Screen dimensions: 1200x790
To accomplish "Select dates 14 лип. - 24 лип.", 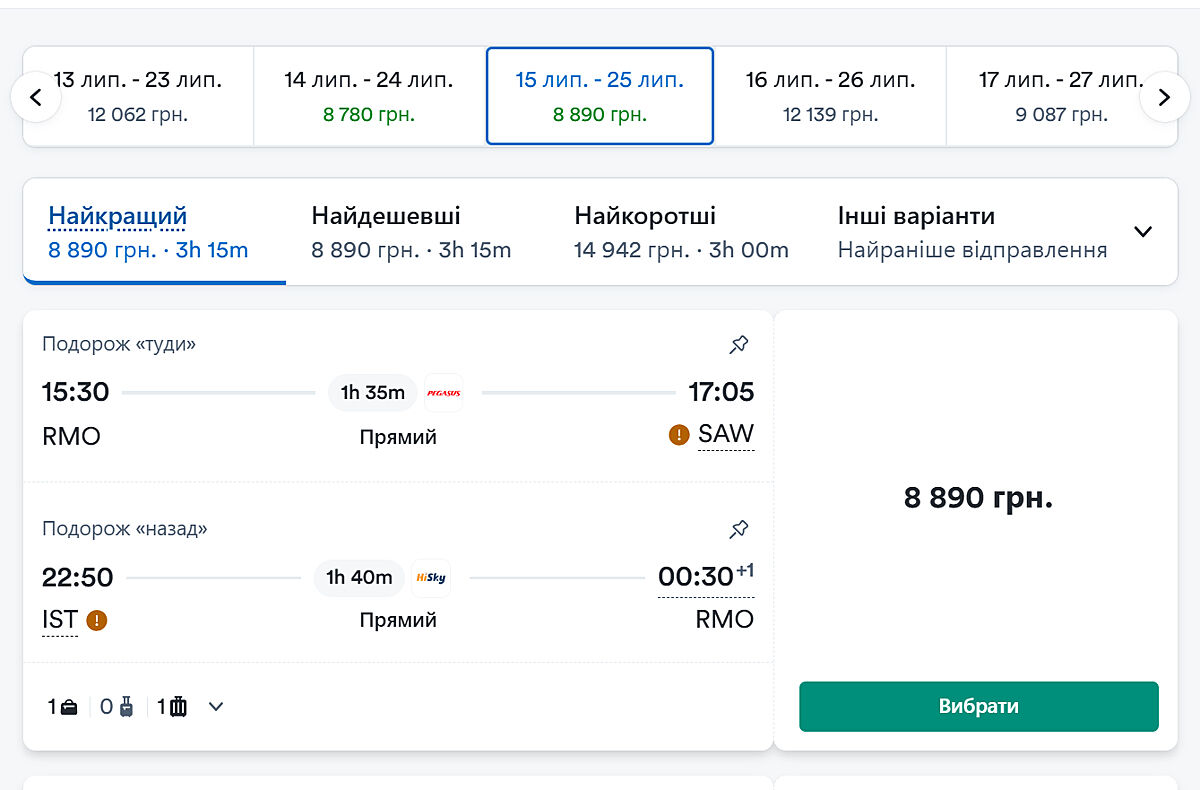I will click(x=369, y=96).
